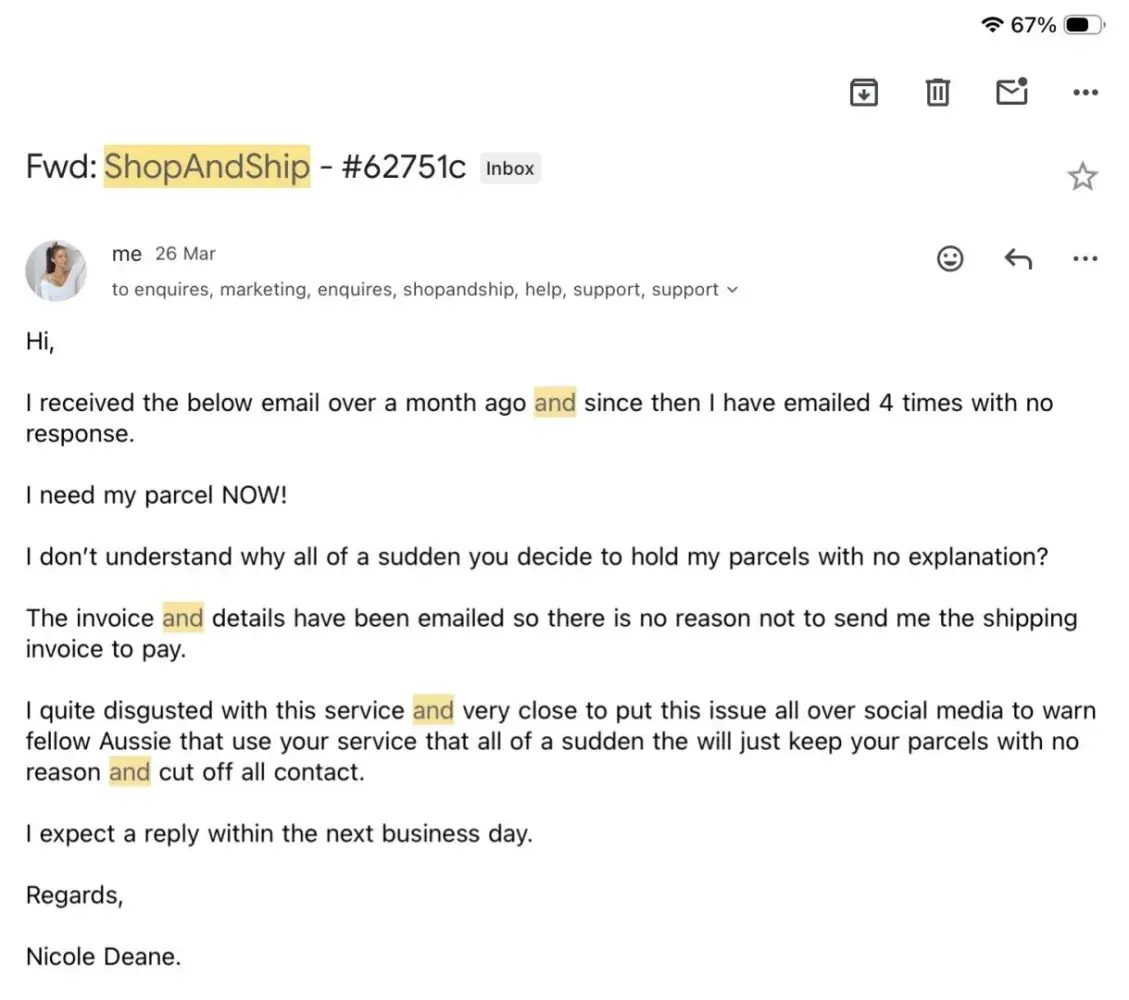Viewport: 1129px width, 1000px height.
Task: Tap the Wi-Fi status icon
Action: (992, 25)
